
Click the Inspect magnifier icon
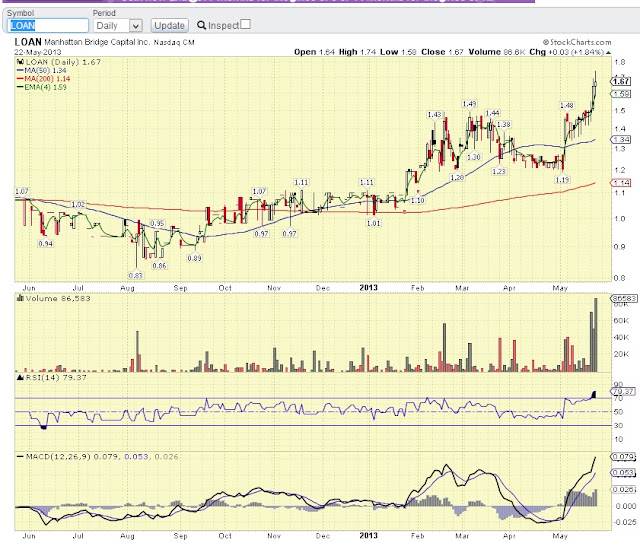201,25
